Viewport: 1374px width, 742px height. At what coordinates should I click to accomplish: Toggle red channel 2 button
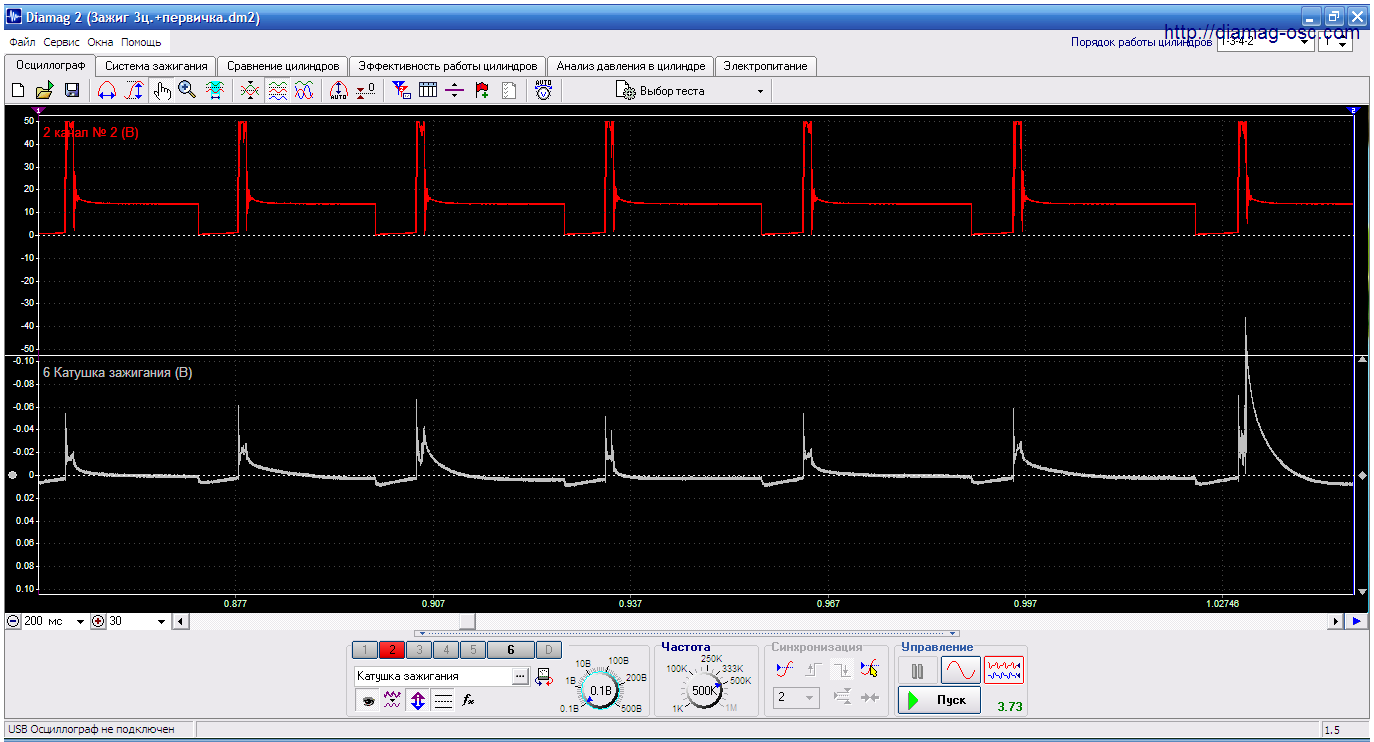392,650
